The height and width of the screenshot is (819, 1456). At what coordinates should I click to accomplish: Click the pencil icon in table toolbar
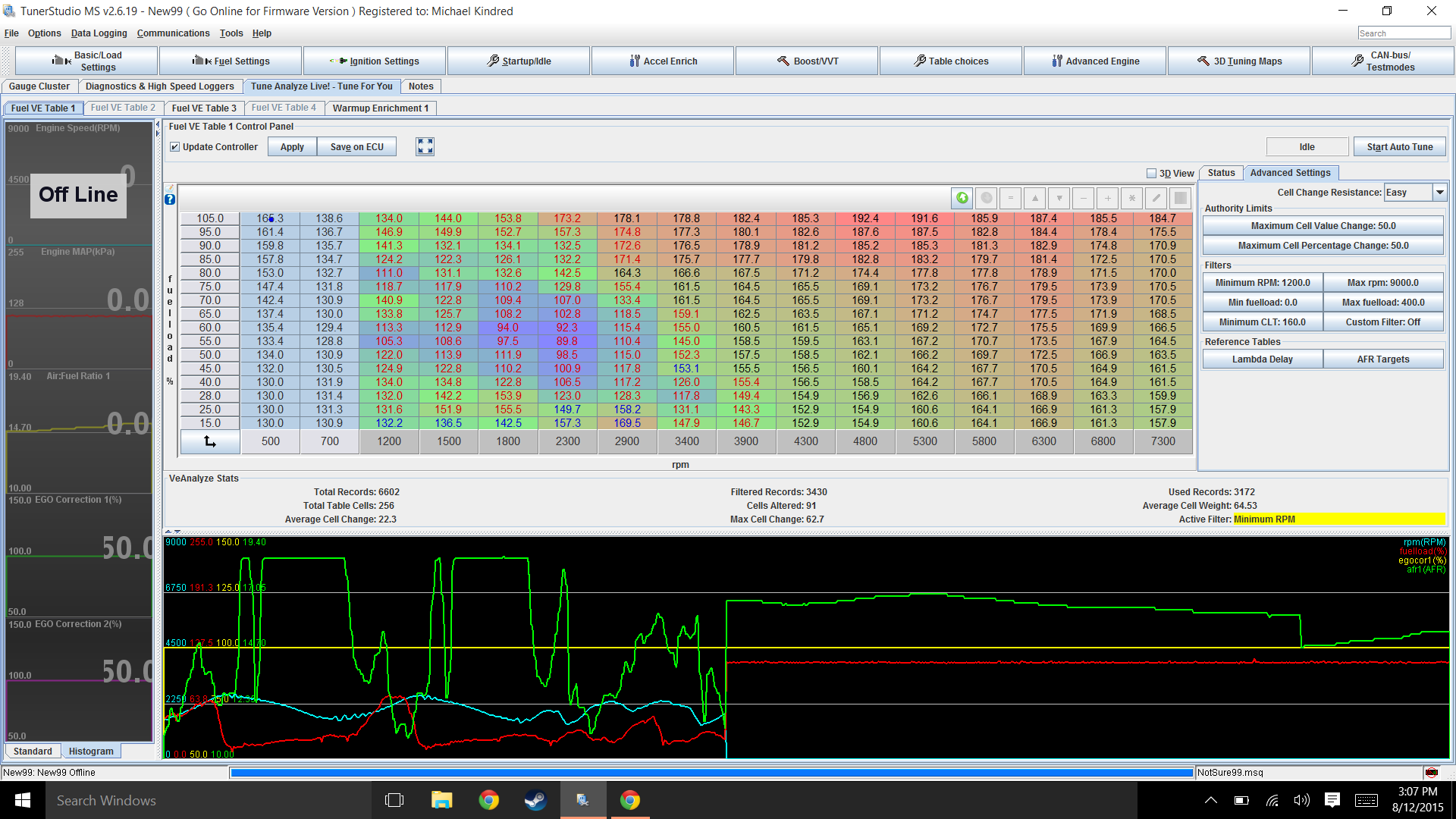(1156, 198)
